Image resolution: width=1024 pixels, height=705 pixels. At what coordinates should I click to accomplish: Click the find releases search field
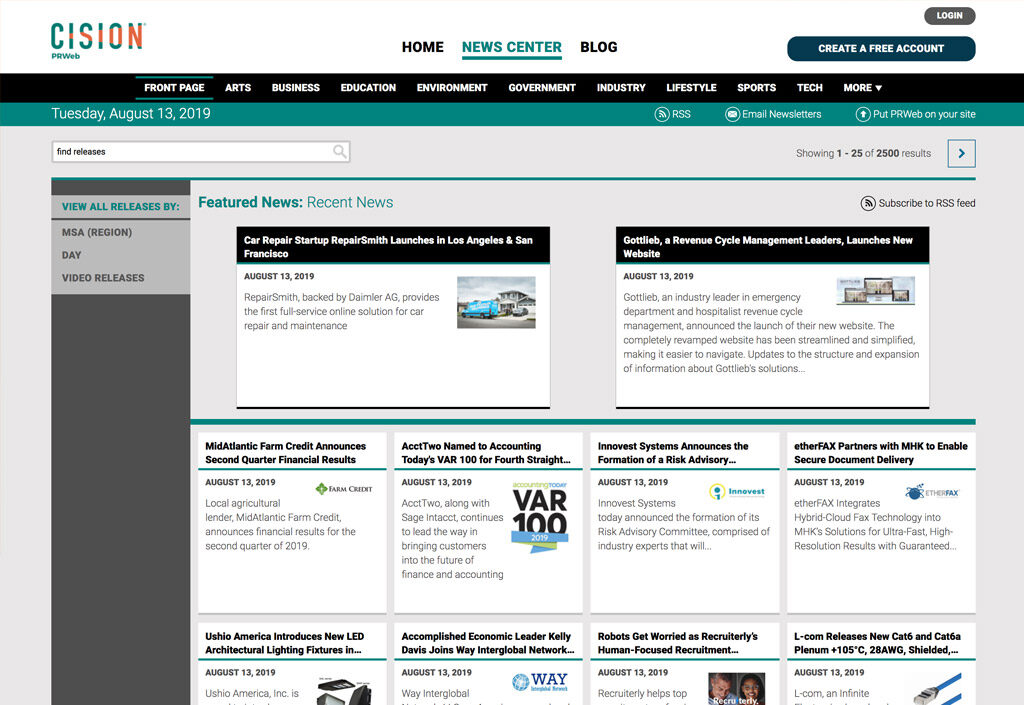200,151
